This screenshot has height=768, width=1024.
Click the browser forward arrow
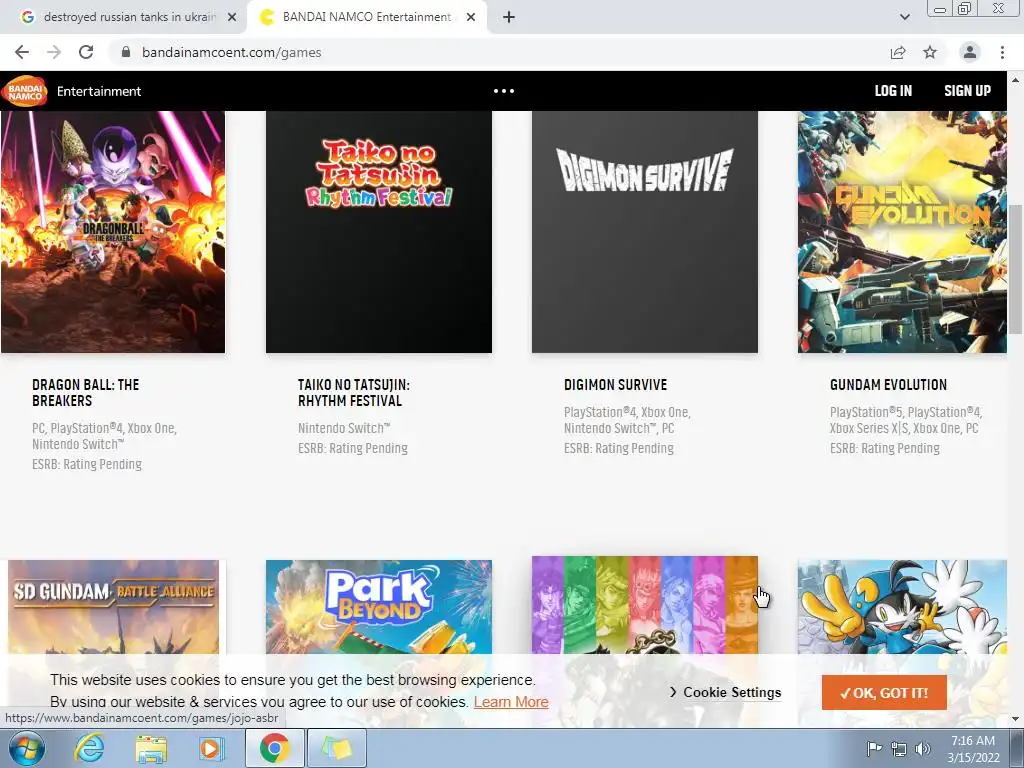tap(54, 52)
